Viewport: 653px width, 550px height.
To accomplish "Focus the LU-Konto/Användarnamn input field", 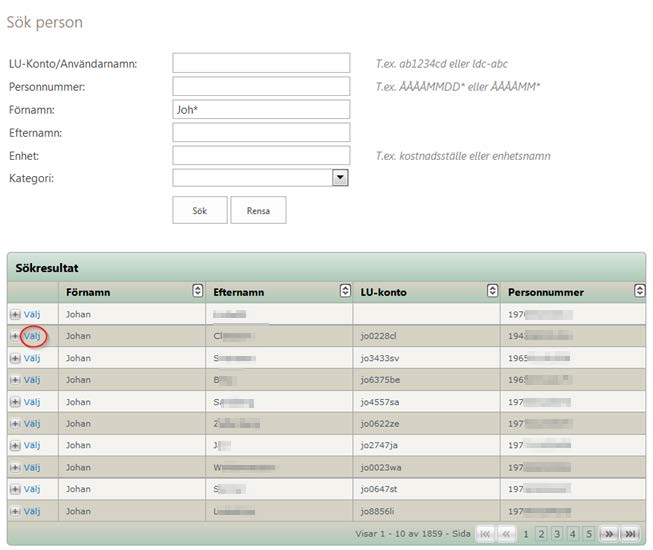I will [261, 63].
